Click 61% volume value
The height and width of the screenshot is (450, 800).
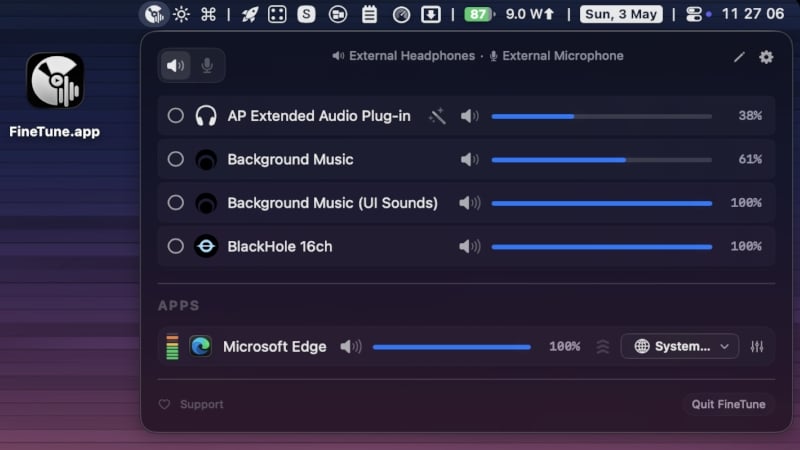(x=750, y=159)
